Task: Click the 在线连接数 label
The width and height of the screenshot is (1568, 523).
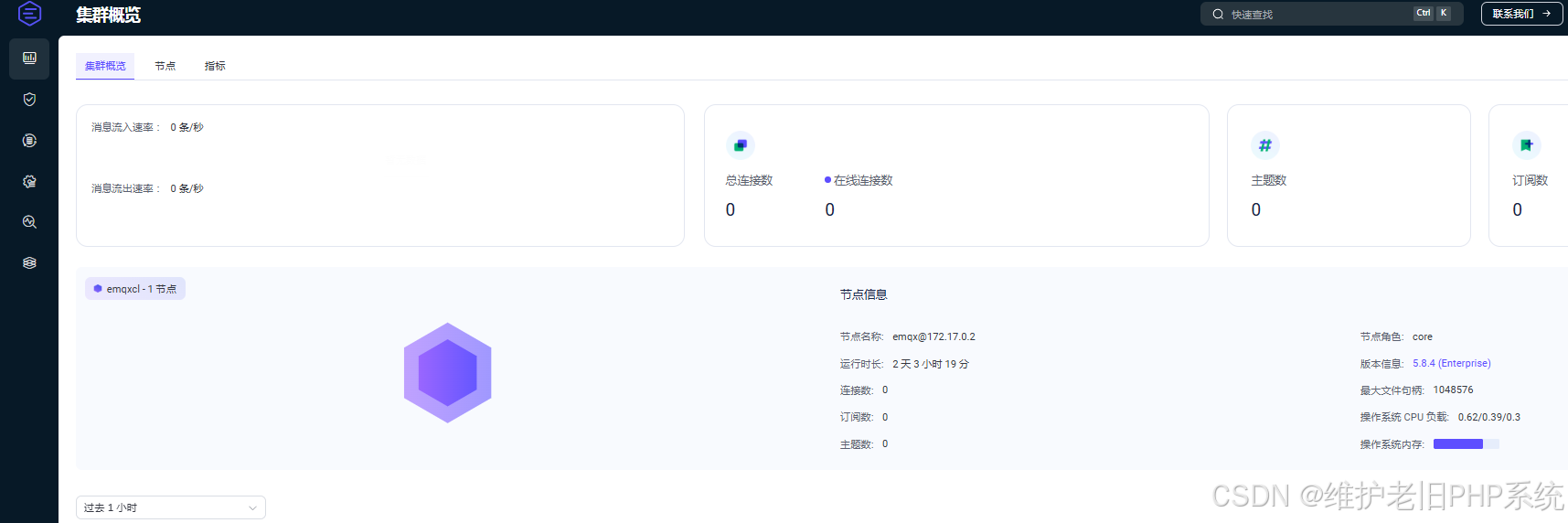Action: (863, 180)
